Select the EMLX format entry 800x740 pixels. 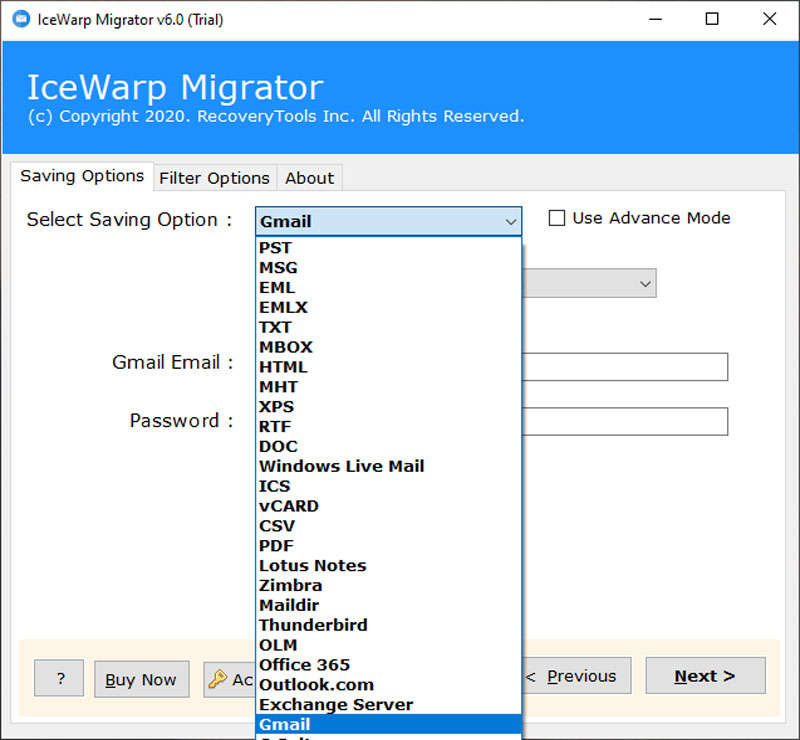point(388,308)
